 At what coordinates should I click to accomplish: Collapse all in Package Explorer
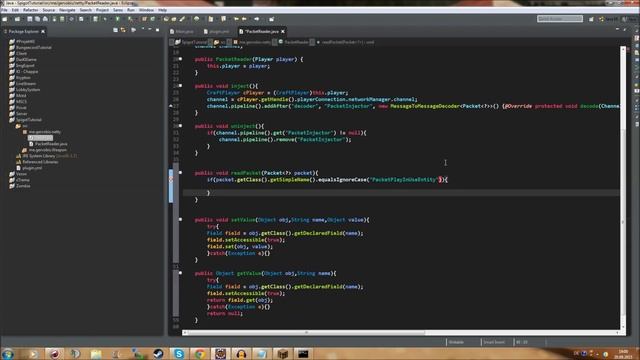[116, 30]
